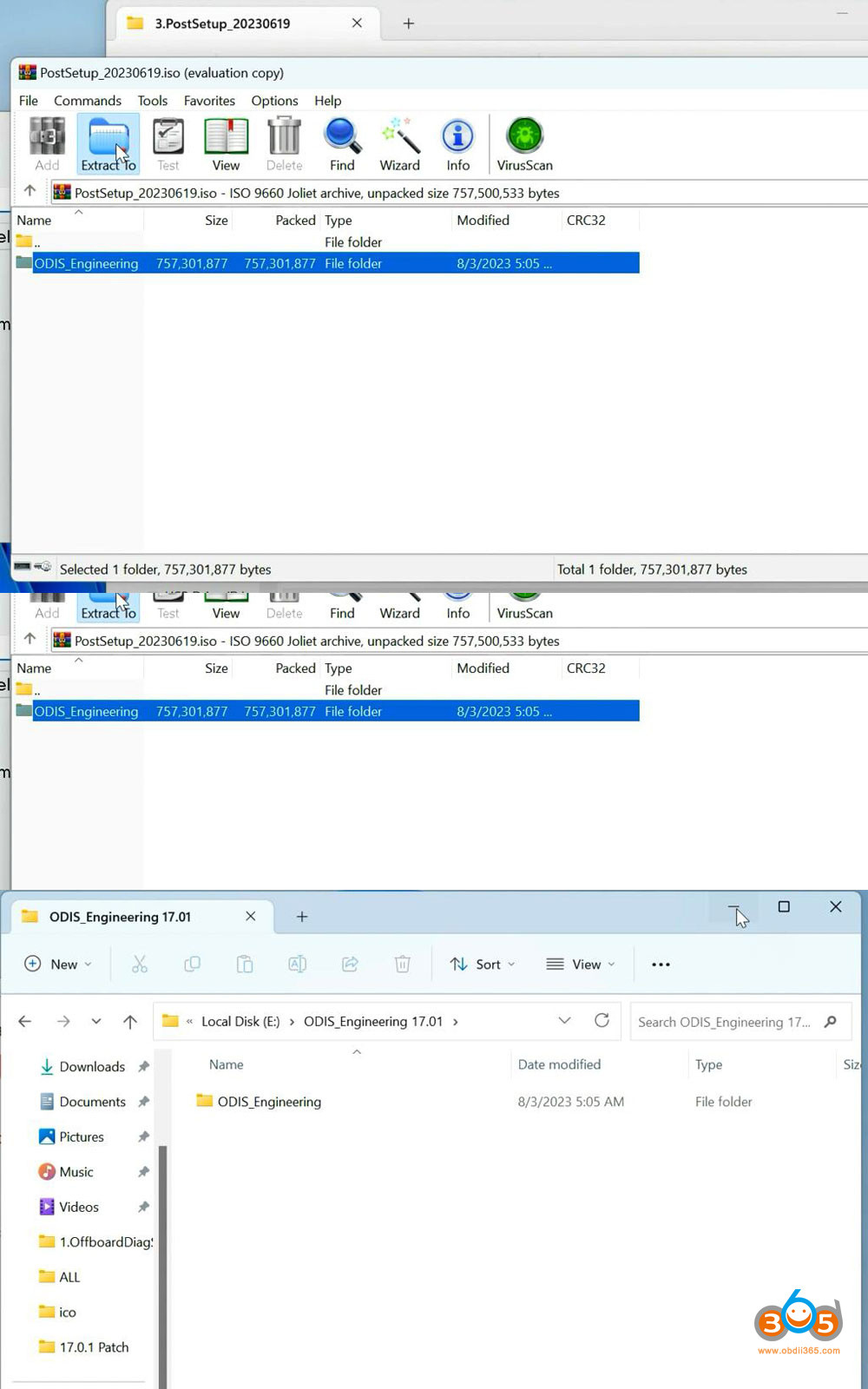Add new tab in ODIS_Engineering Explorer window

(x=302, y=917)
